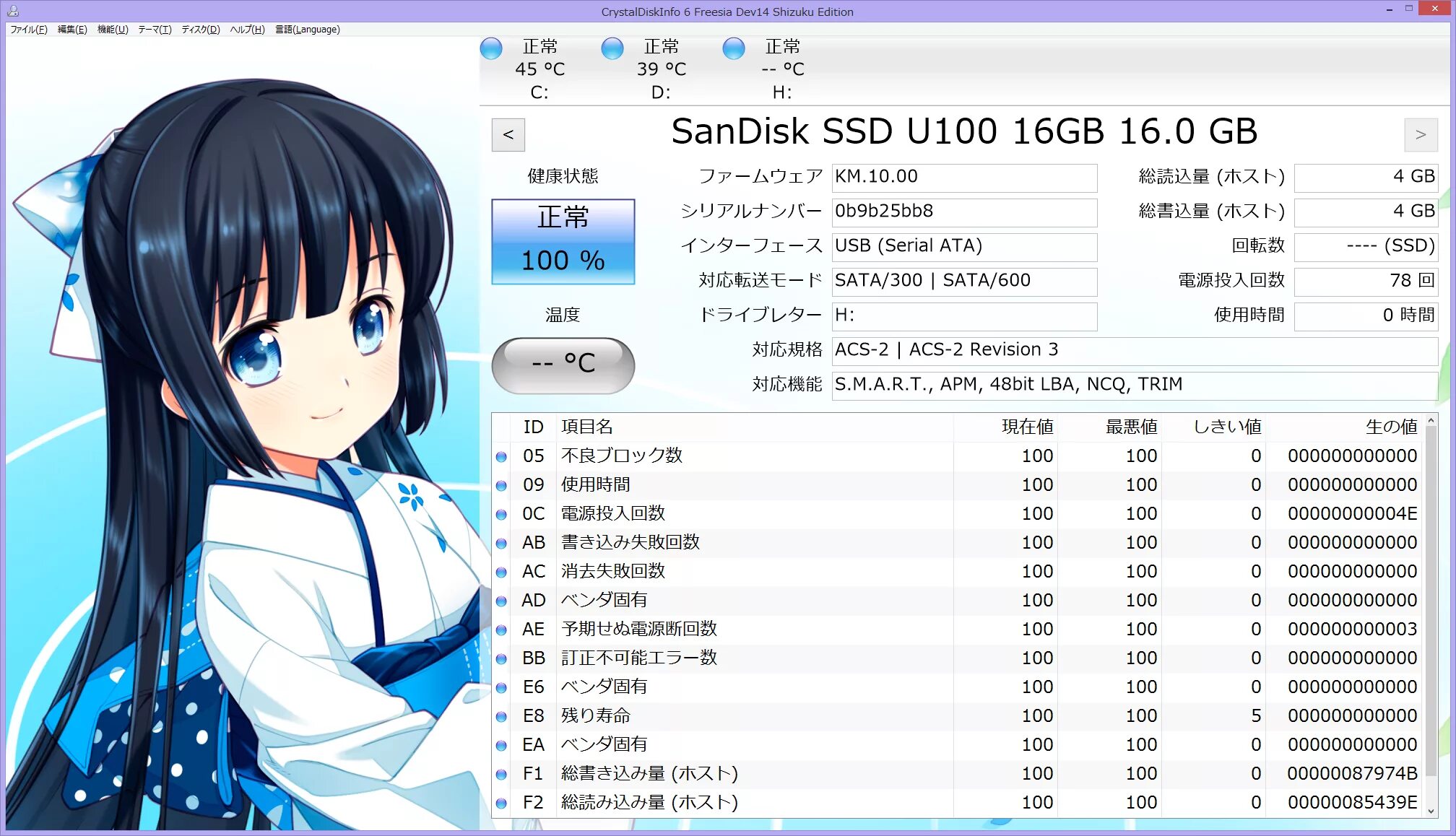Select the C: drive status orb
1456x836 pixels.
pos(491,48)
